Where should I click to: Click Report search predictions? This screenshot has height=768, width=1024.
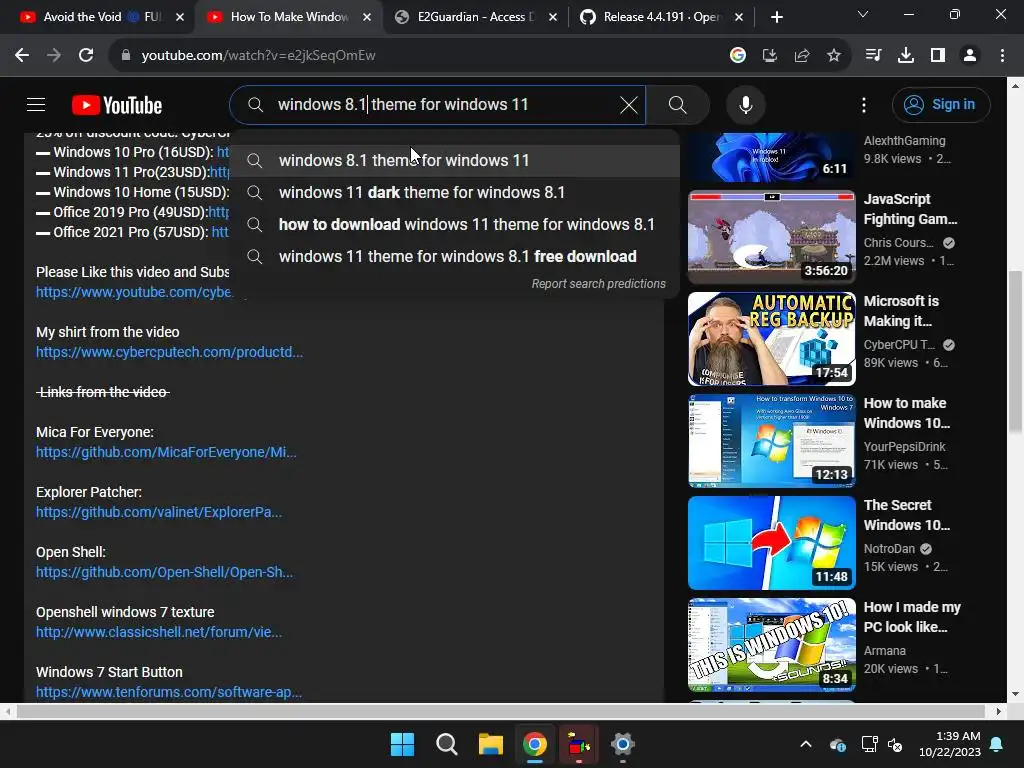pos(598,283)
